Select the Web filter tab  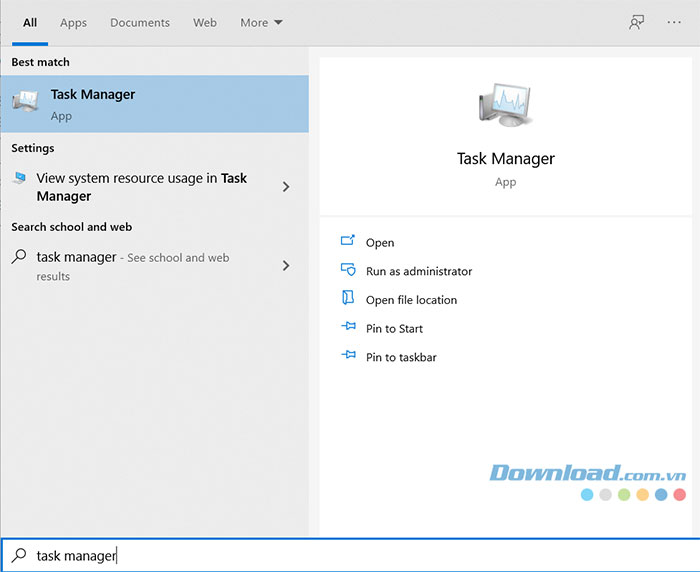pyautogui.click(x=205, y=22)
